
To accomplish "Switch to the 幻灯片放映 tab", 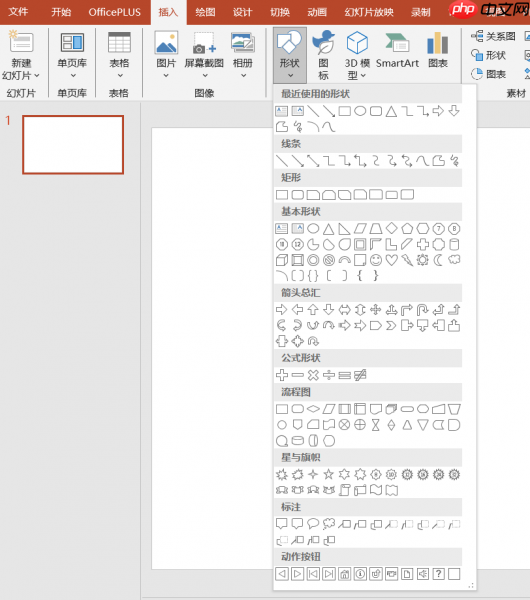I will pyautogui.click(x=369, y=12).
